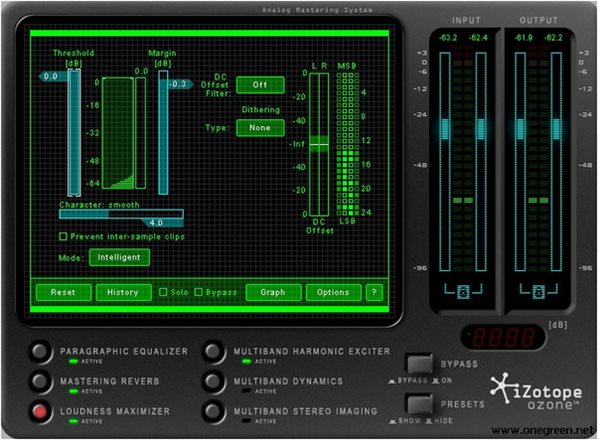Toggle the output channel link lock icon

[538, 293]
